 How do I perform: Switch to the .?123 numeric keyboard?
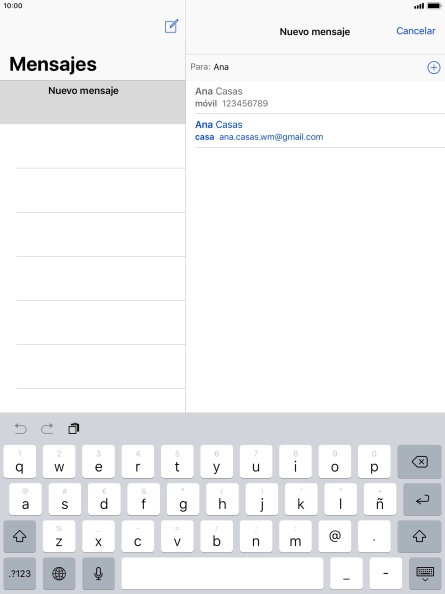pyautogui.click(x=20, y=574)
